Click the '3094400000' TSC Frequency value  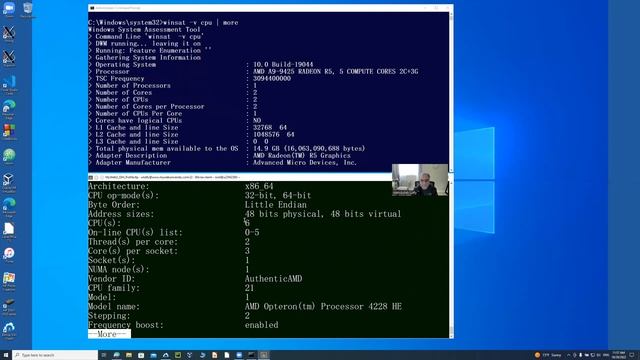(x=271, y=78)
